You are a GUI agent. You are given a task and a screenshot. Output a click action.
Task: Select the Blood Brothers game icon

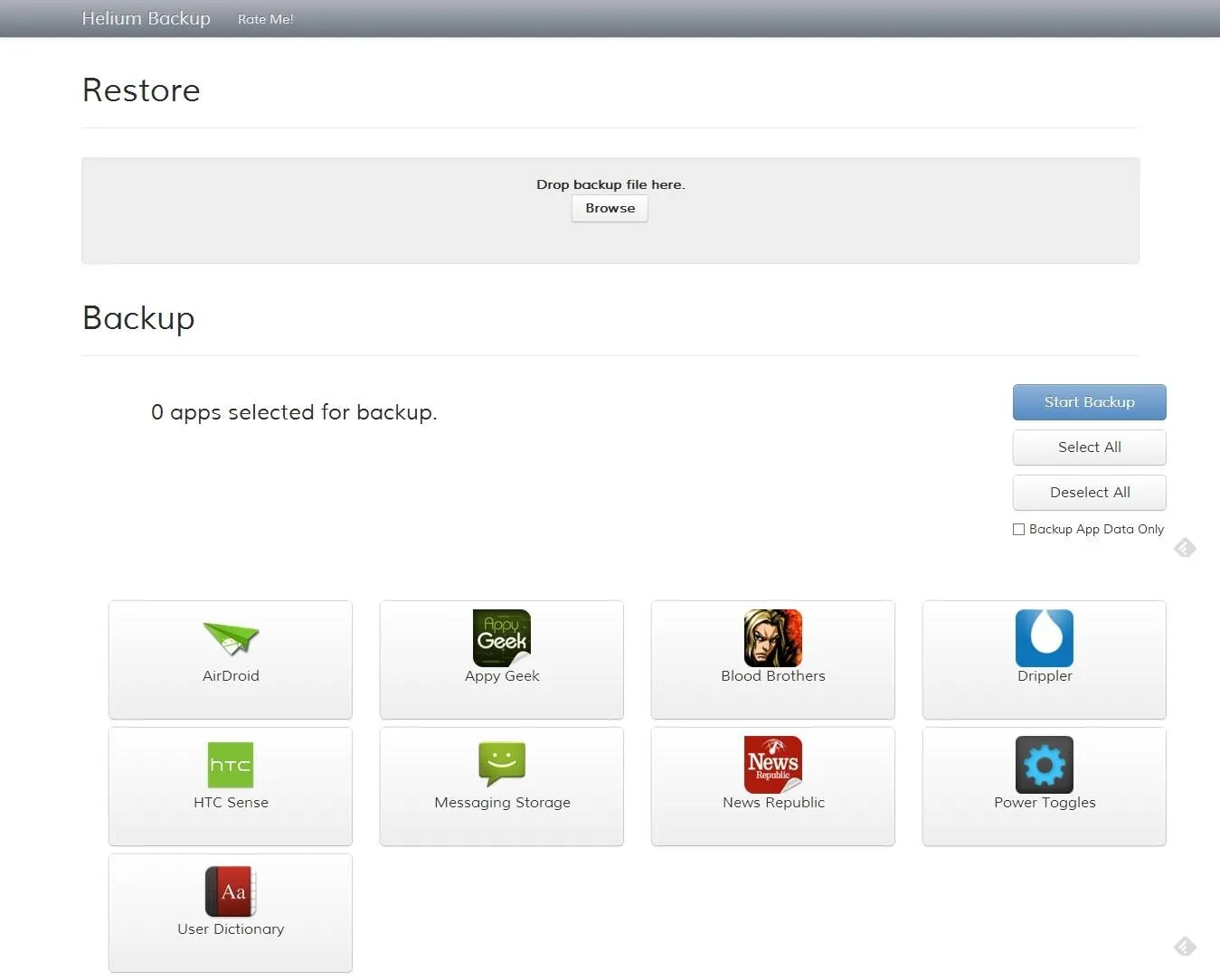tap(773, 638)
